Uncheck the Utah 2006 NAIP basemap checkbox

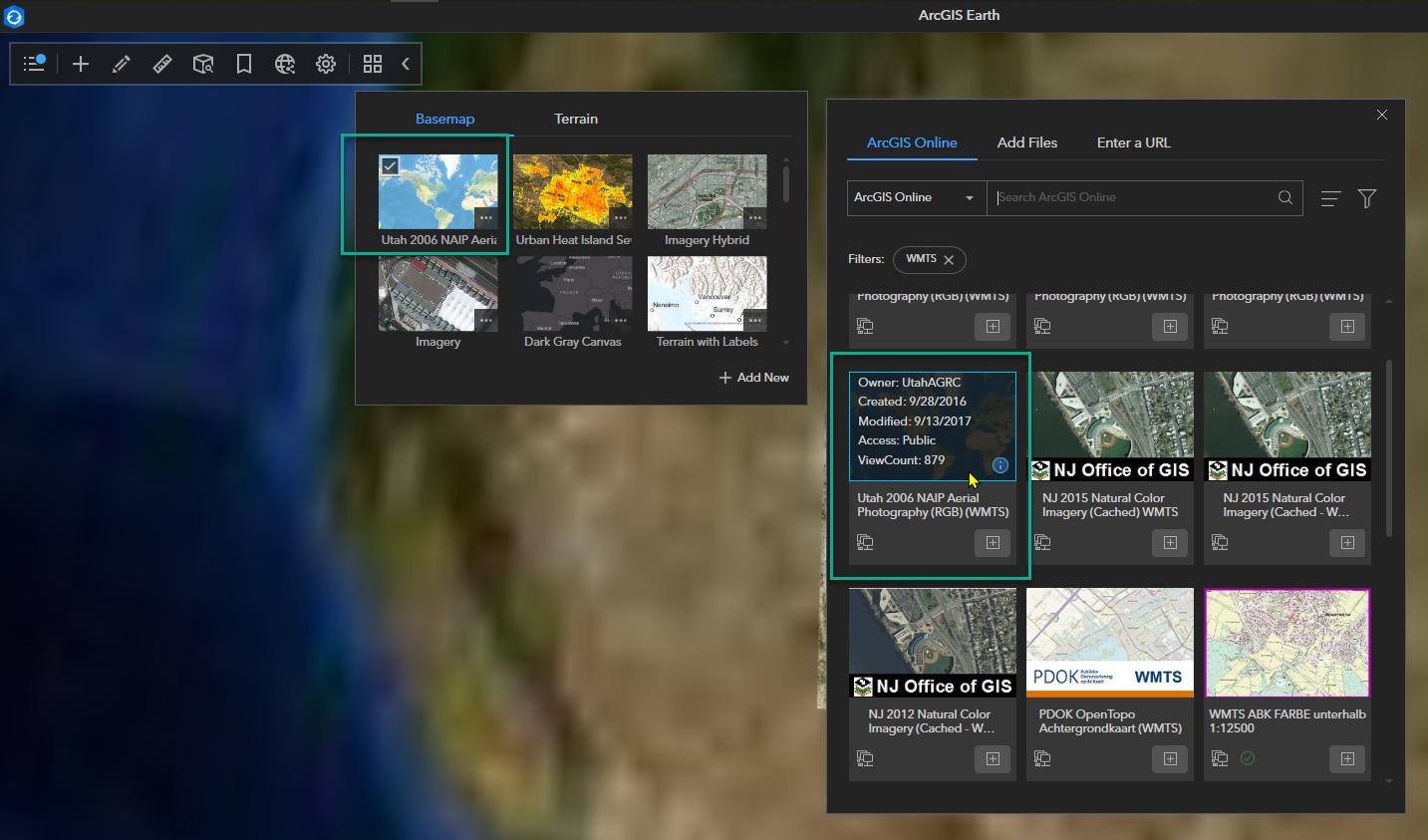coord(391,166)
